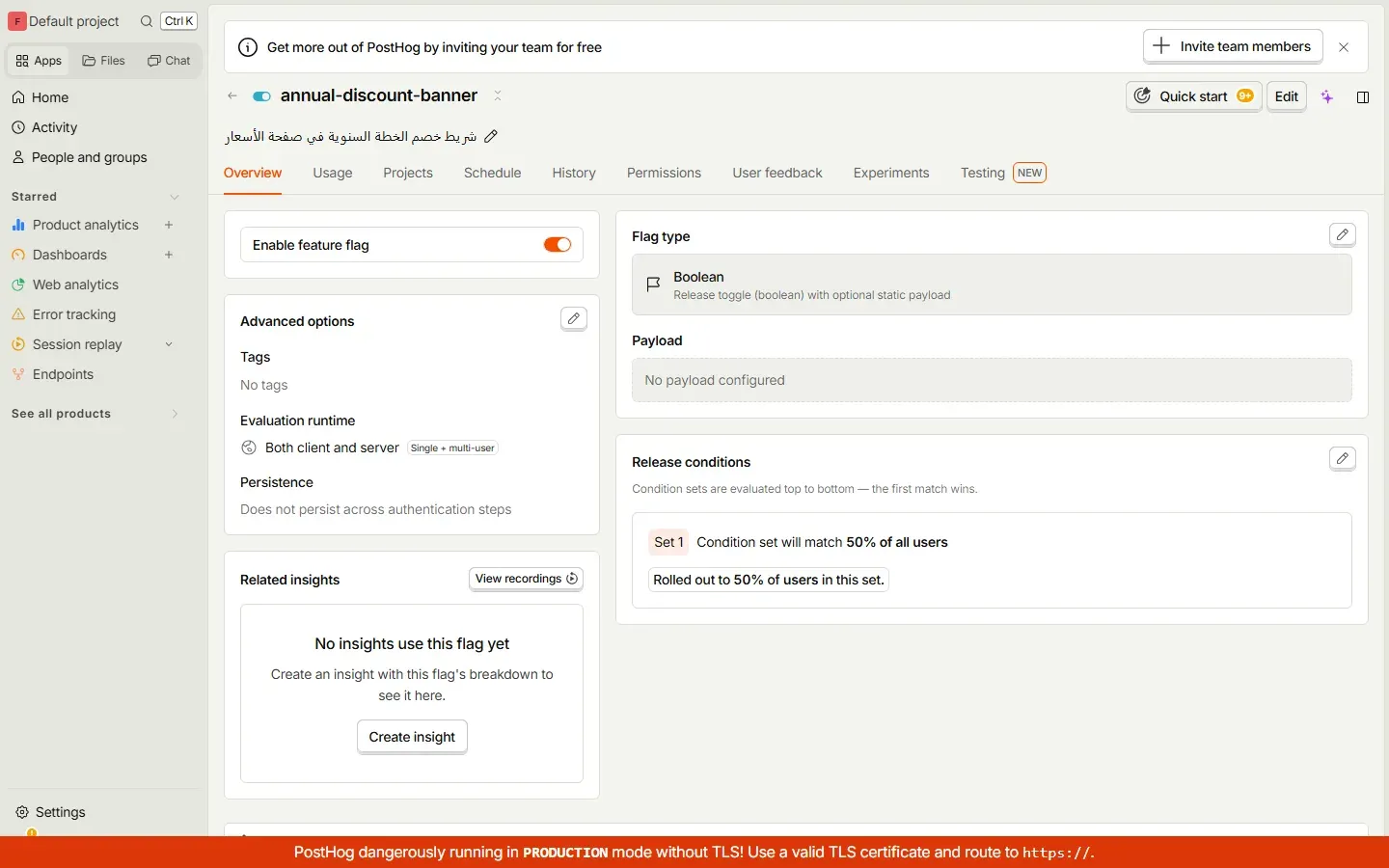1389x868 pixels.
Task: Open Settings at sidebar bottom
Action: [60, 812]
